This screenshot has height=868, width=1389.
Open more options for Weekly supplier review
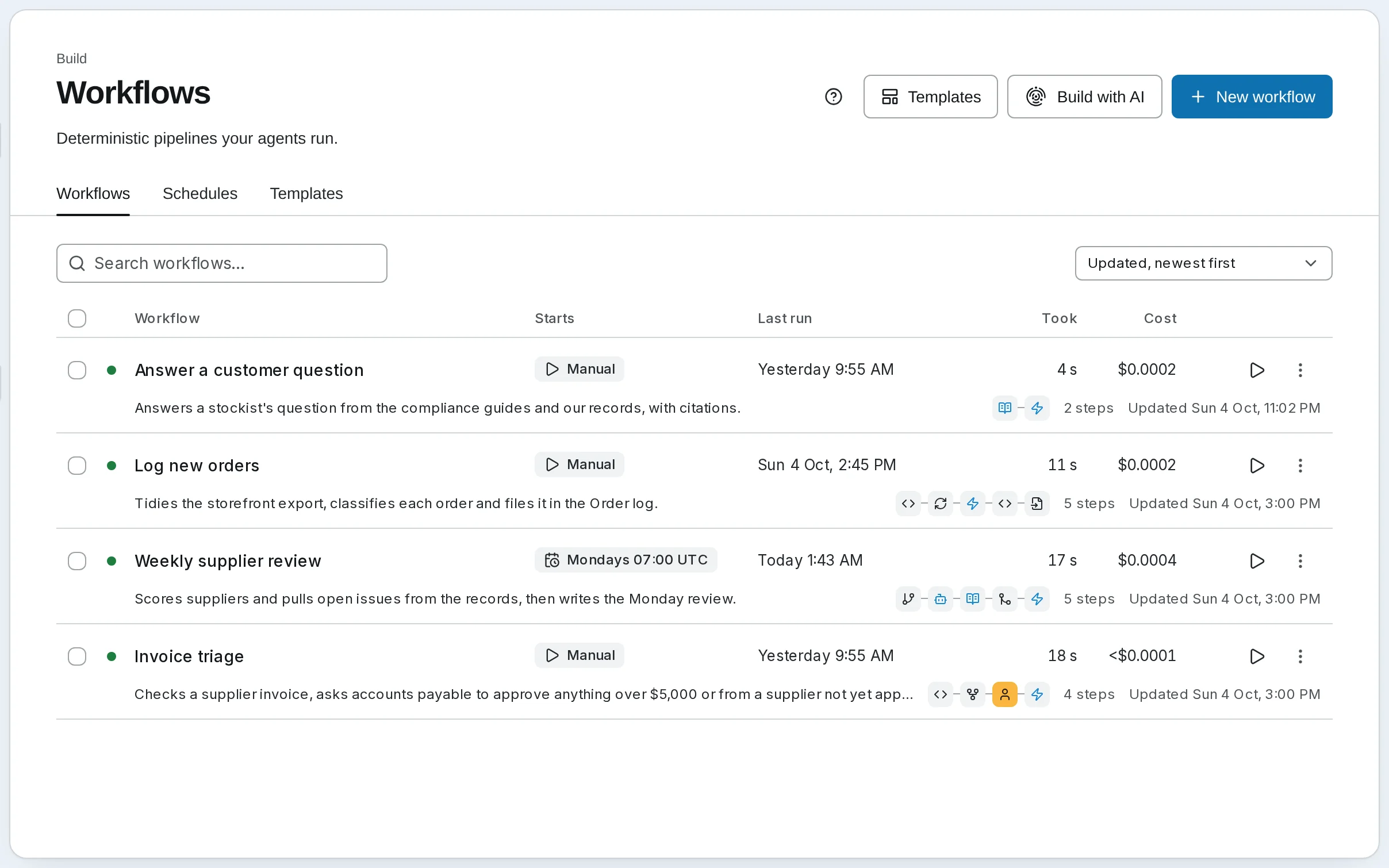[1300, 561]
